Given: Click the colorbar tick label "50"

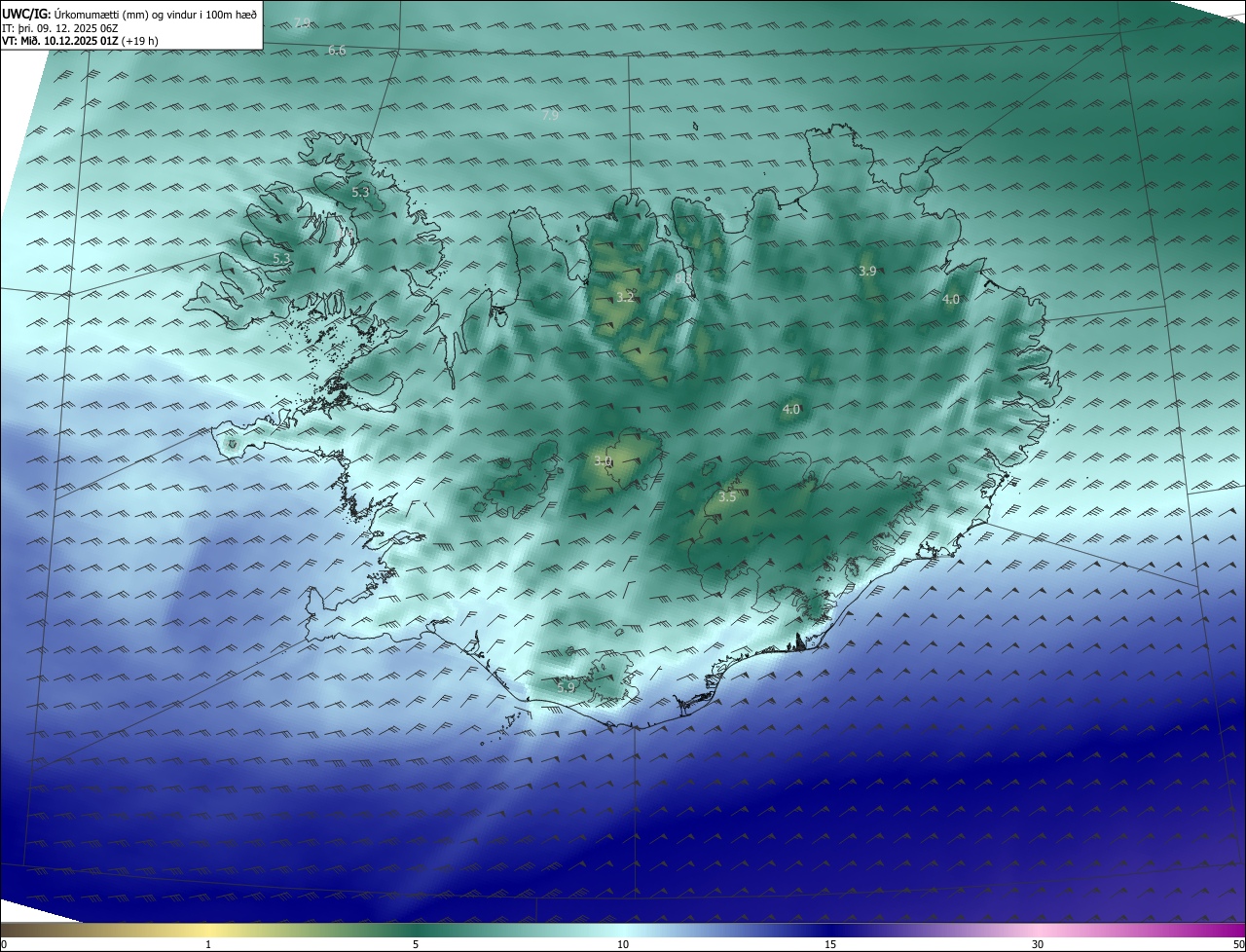Looking at the screenshot, I should point(1238,944).
